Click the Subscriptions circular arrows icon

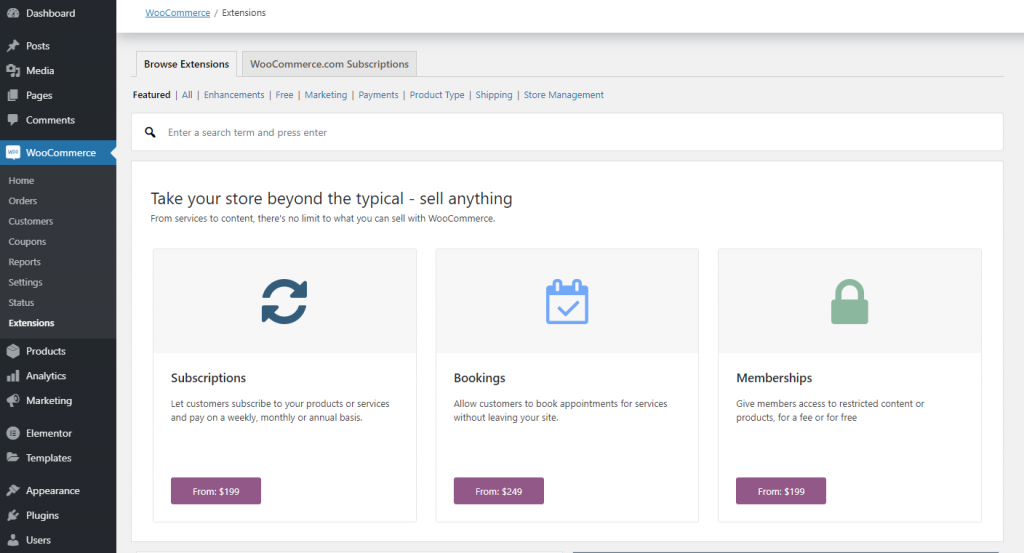[x=284, y=301]
